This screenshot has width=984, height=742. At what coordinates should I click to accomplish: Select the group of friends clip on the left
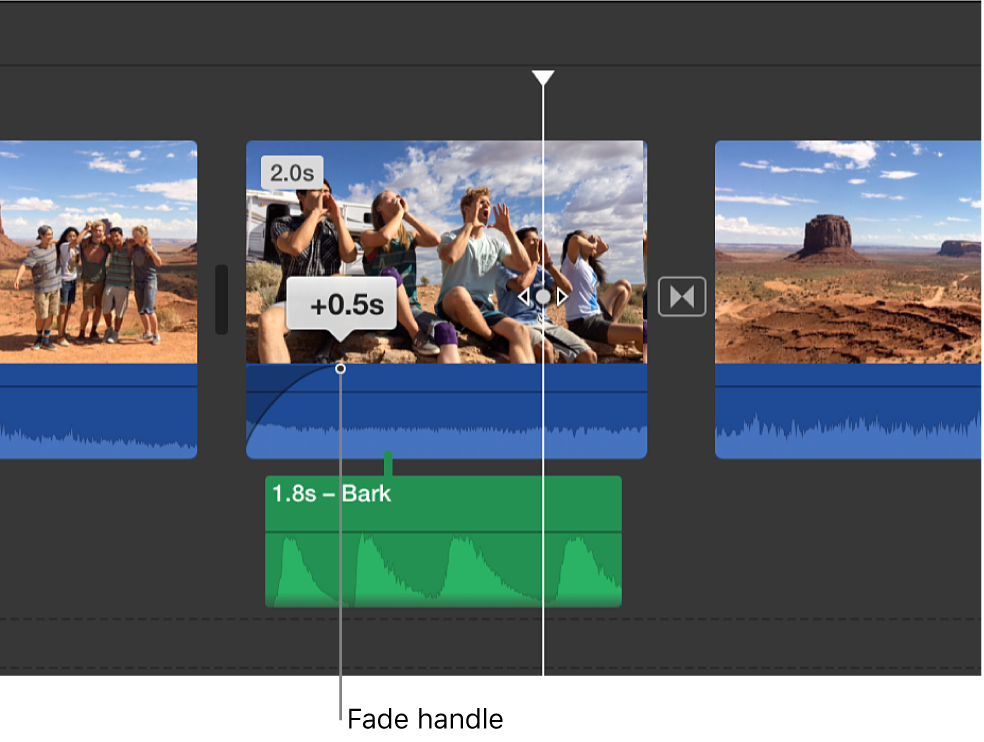coord(99,250)
